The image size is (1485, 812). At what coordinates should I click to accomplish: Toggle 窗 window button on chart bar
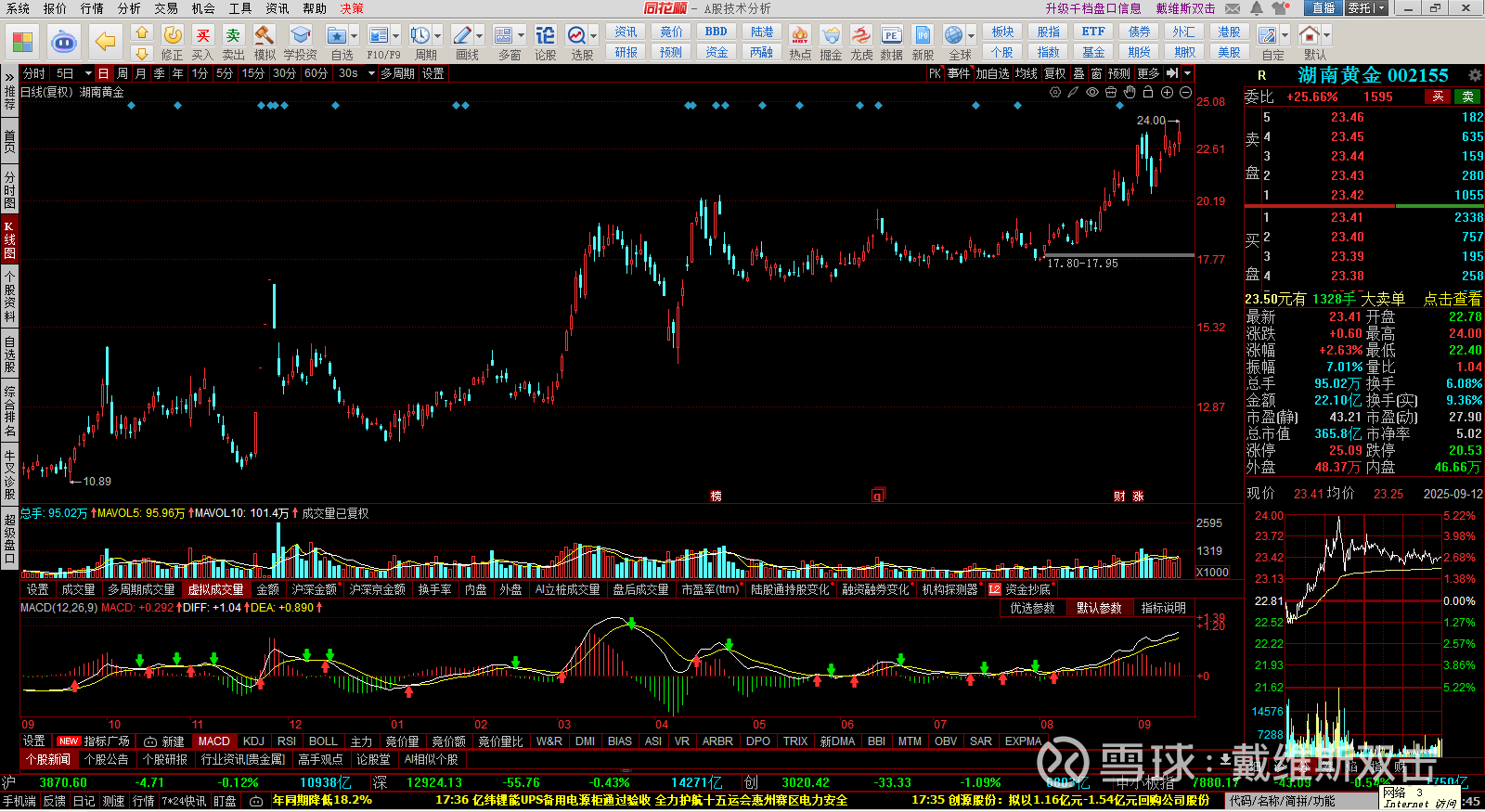pos(1096,73)
